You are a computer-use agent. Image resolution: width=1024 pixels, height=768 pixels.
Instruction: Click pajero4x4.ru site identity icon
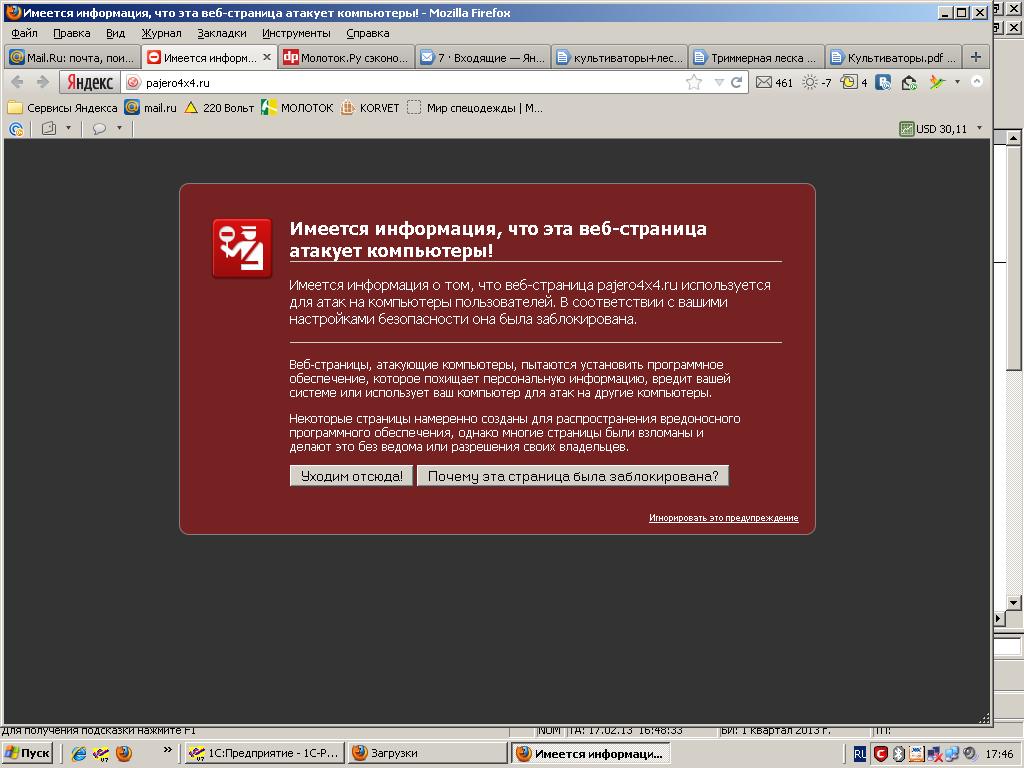133,82
